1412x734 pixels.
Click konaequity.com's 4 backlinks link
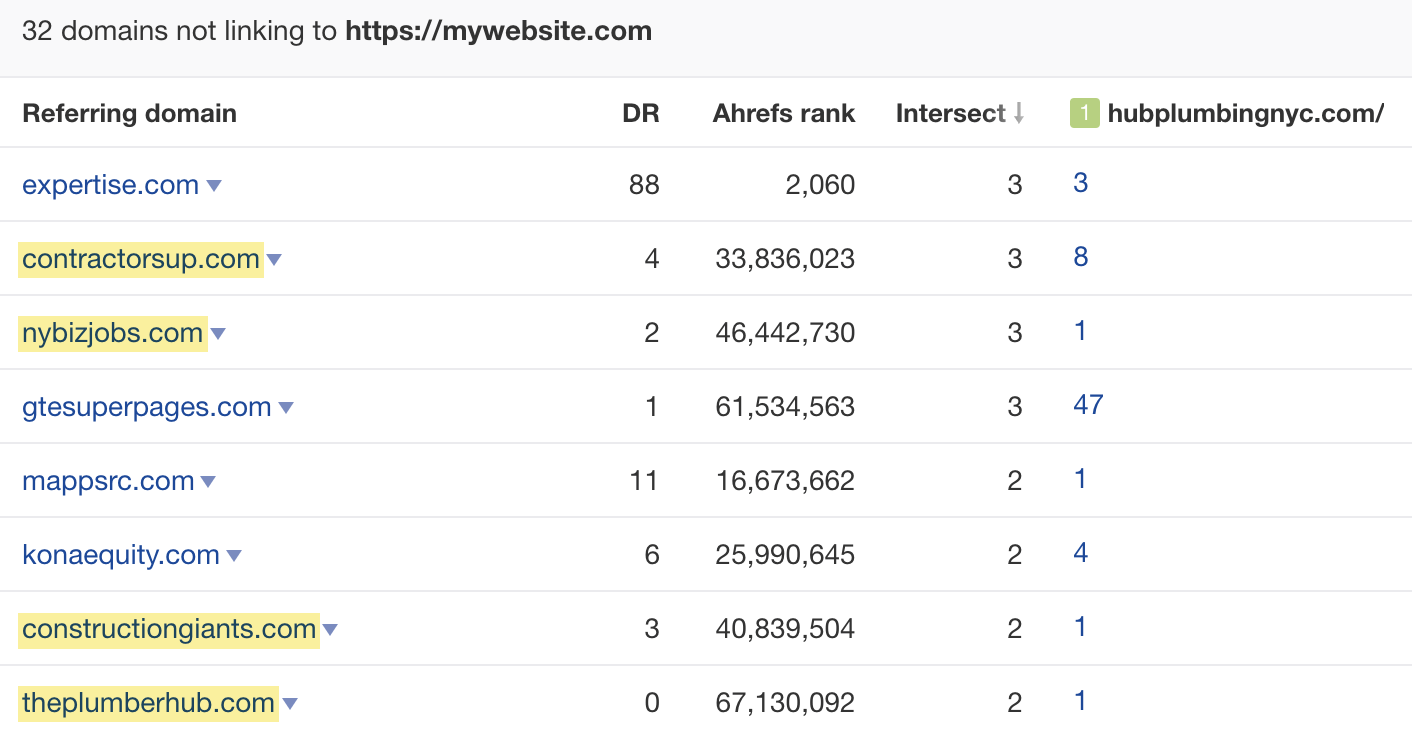(x=1081, y=553)
